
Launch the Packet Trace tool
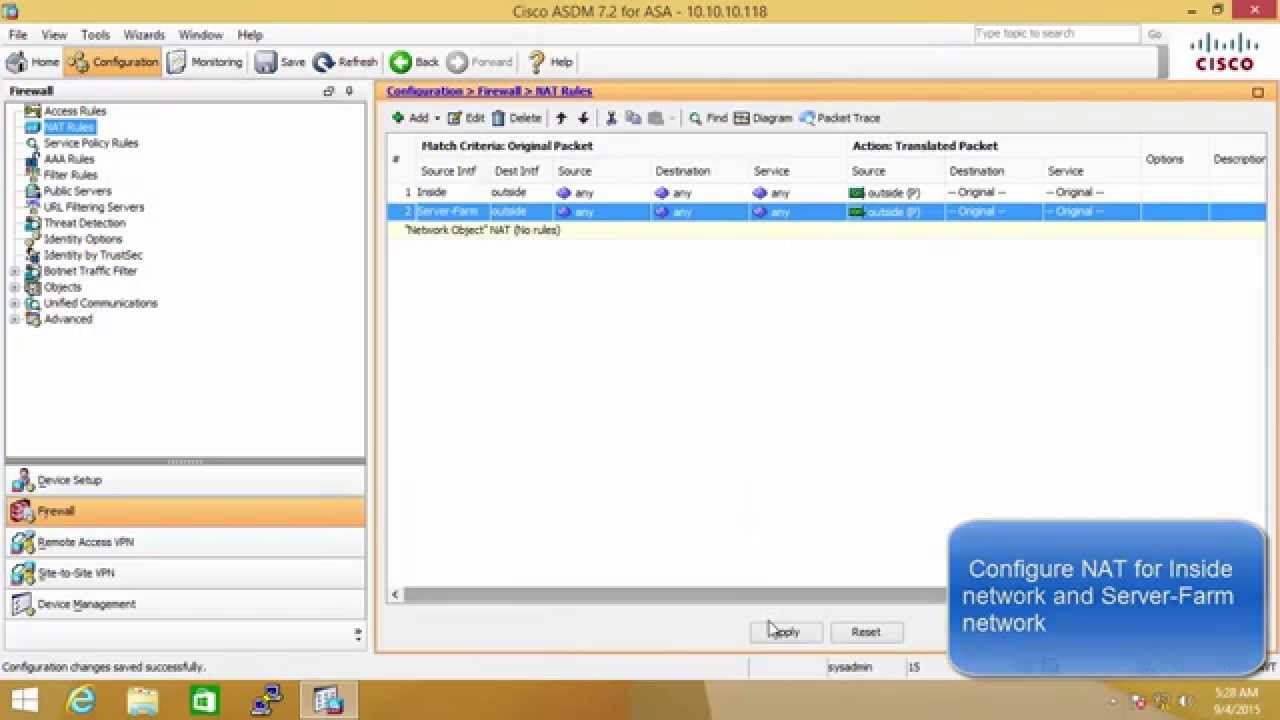coord(840,118)
